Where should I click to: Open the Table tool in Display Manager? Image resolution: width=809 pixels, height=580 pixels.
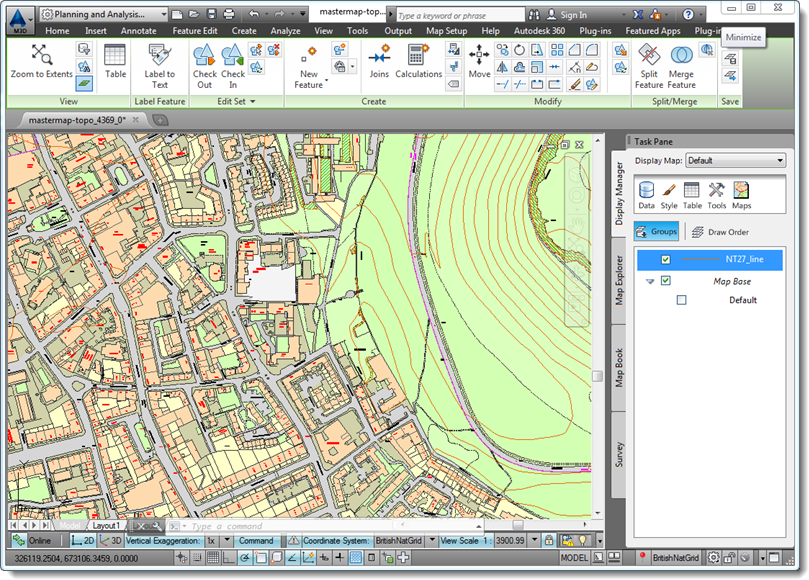[692, 195]
